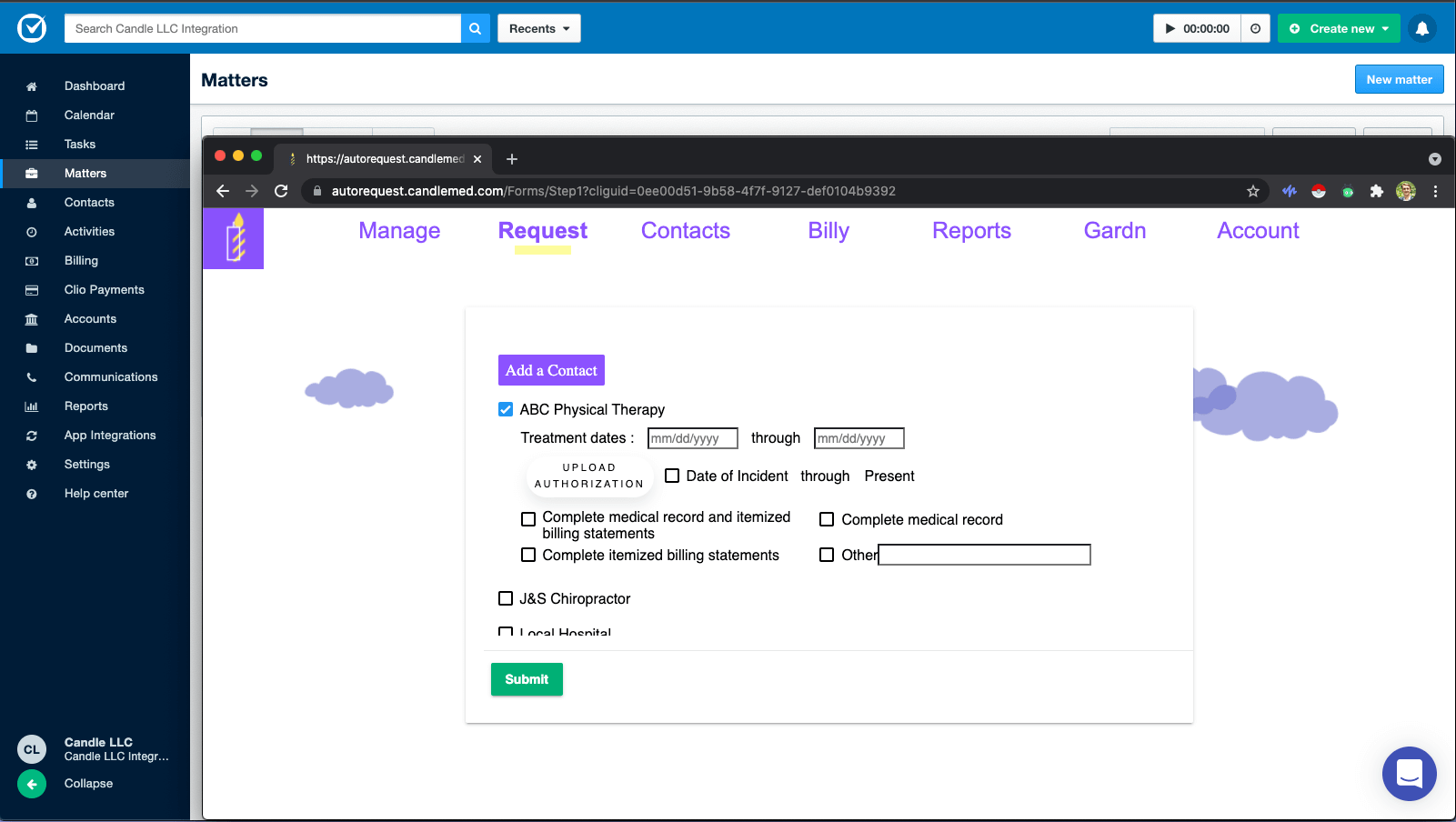Click the treatment start date field

[692, 438]
